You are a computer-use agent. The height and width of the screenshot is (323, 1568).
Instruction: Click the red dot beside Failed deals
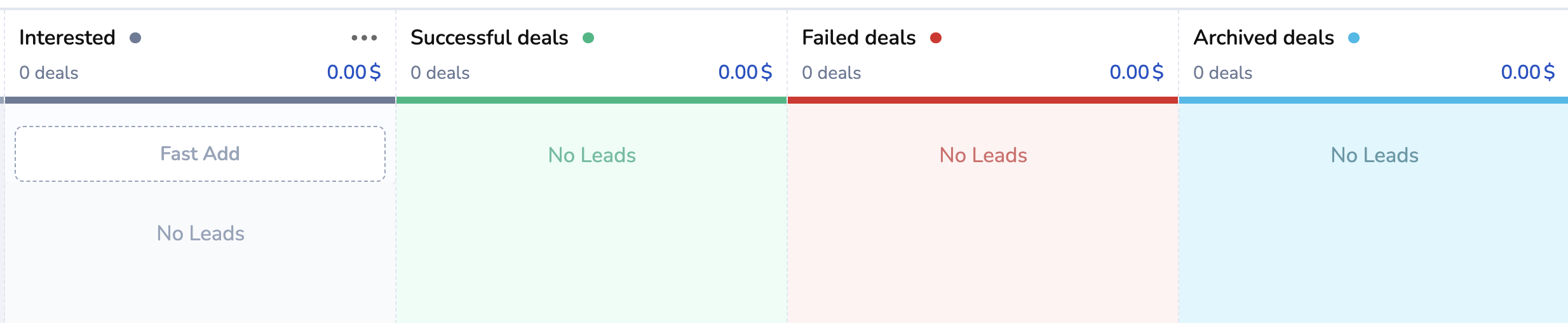point(936,38)
